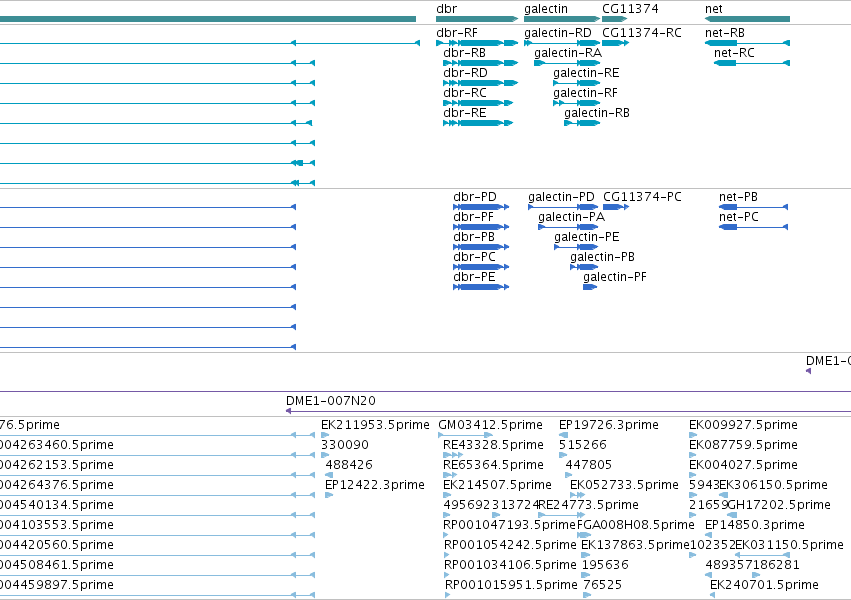This screenshot has width=851, height=600.
Task: Select the FGA008H08.5prime EST label
Action: tap(636, 525)
